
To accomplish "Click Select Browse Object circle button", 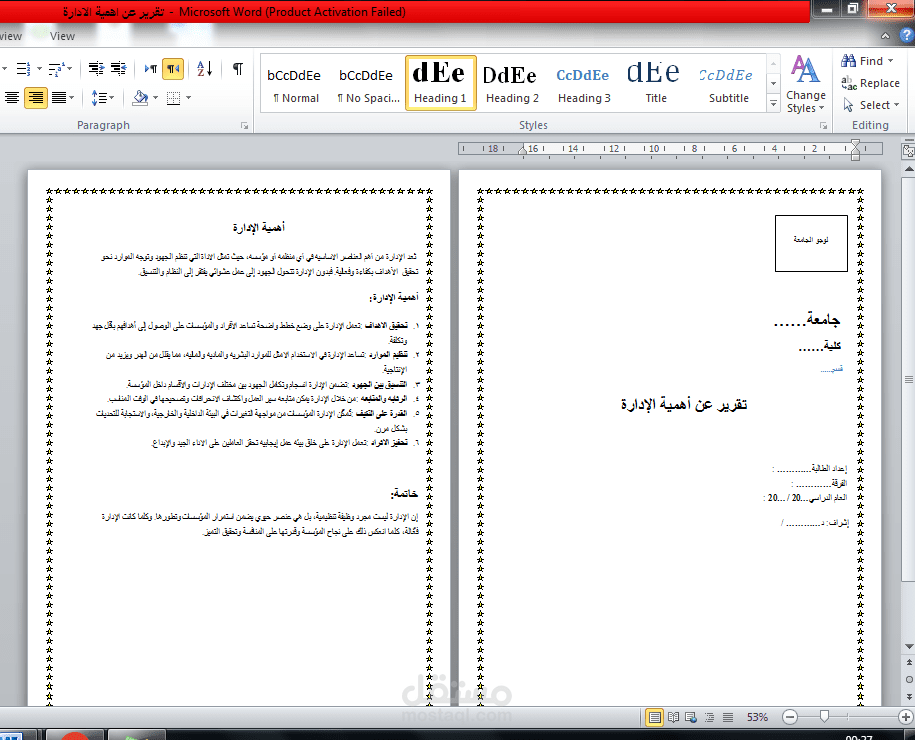I will coord(909,679).
